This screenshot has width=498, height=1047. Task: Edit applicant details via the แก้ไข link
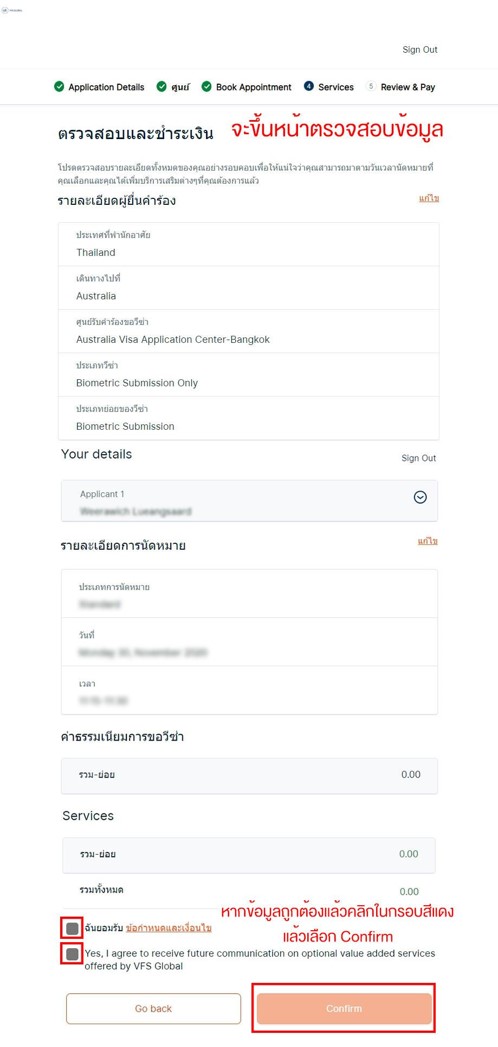(429, 198)
